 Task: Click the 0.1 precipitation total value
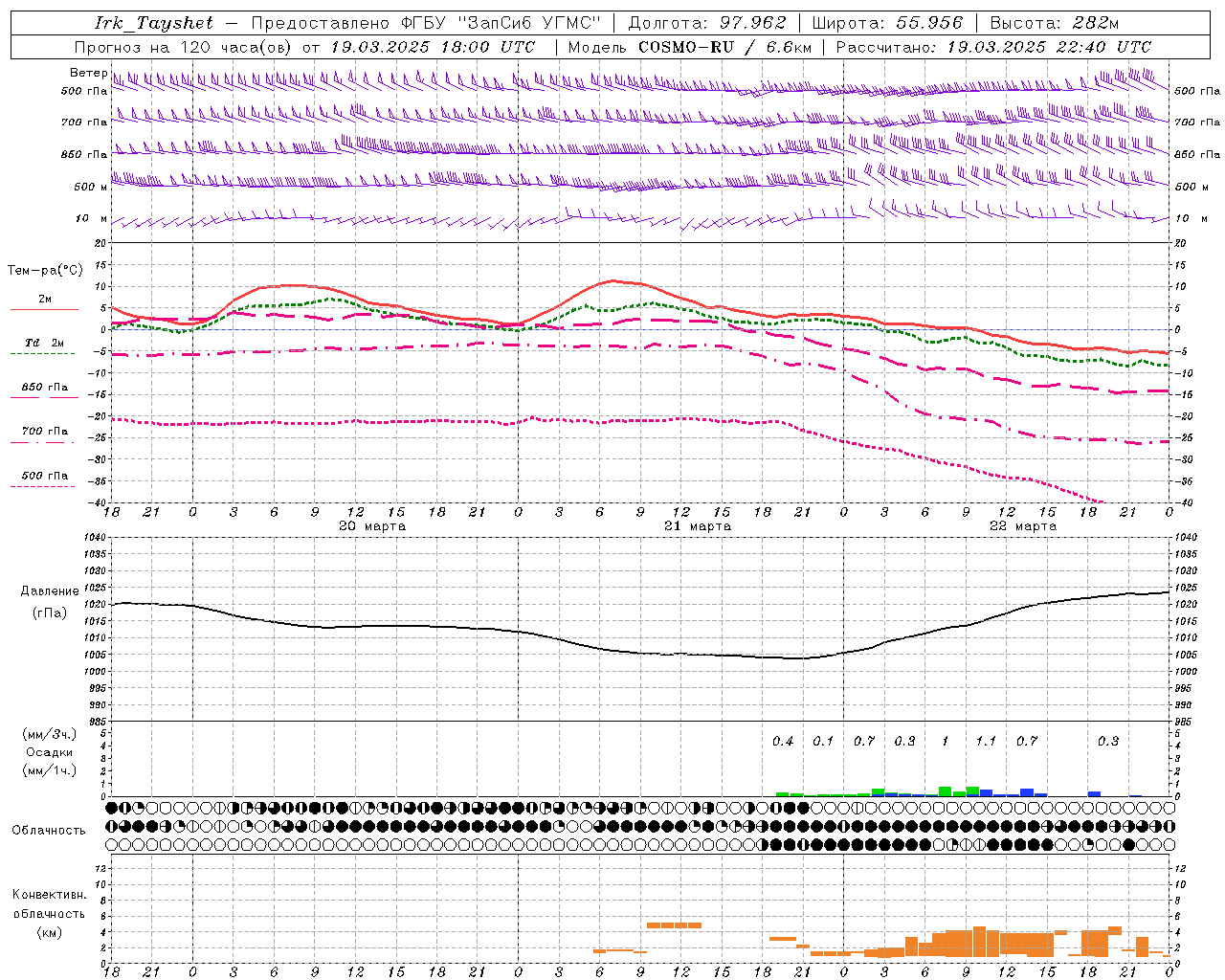pyautogui.click(x=823, y=741)
